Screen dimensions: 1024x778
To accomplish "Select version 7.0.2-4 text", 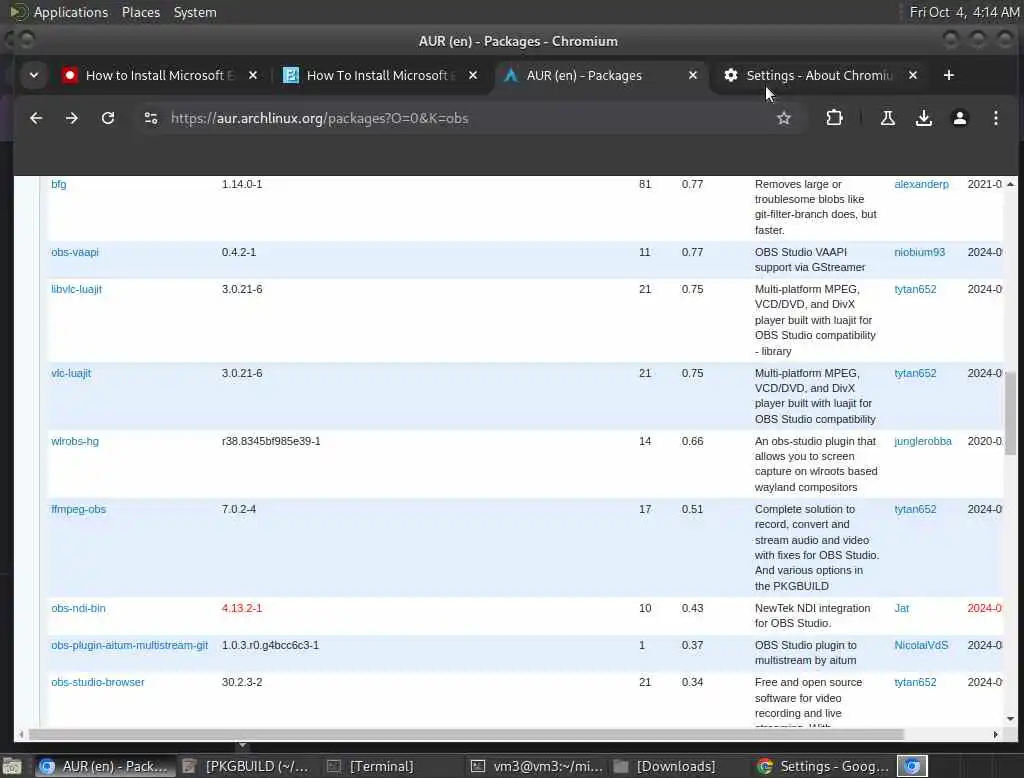I will point(239,509).
